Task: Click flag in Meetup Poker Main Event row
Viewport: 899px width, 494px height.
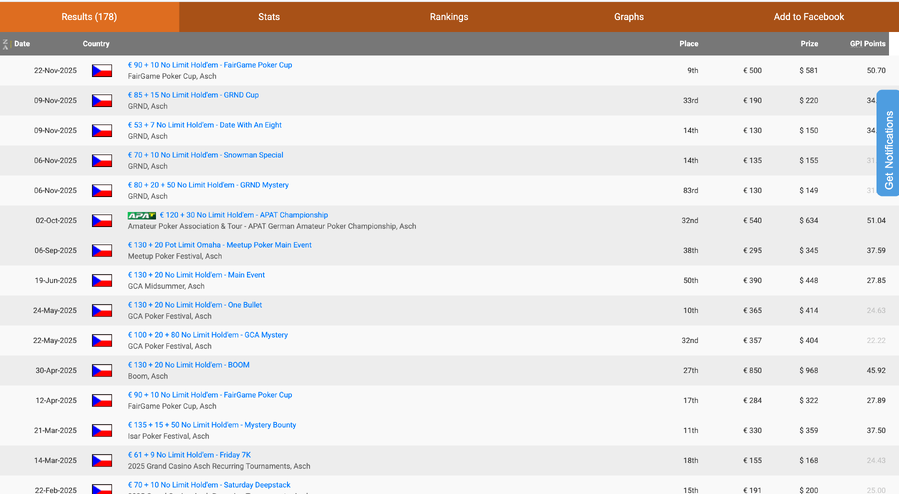Action: (x=102, y=251)
